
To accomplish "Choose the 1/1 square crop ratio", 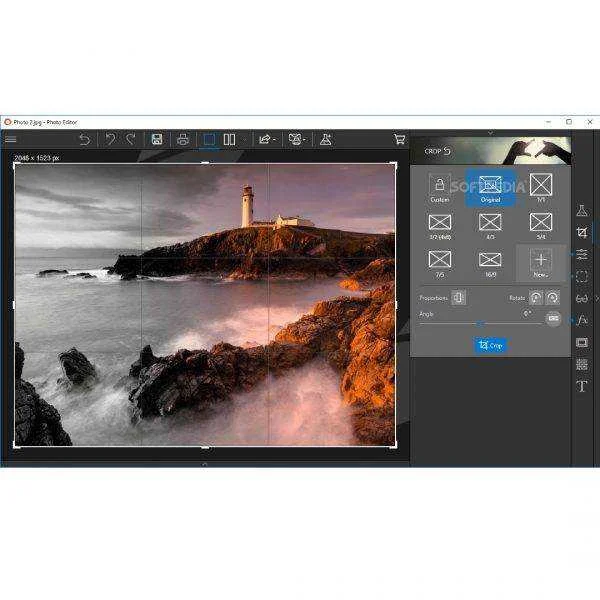I will (x=541, y=188).
